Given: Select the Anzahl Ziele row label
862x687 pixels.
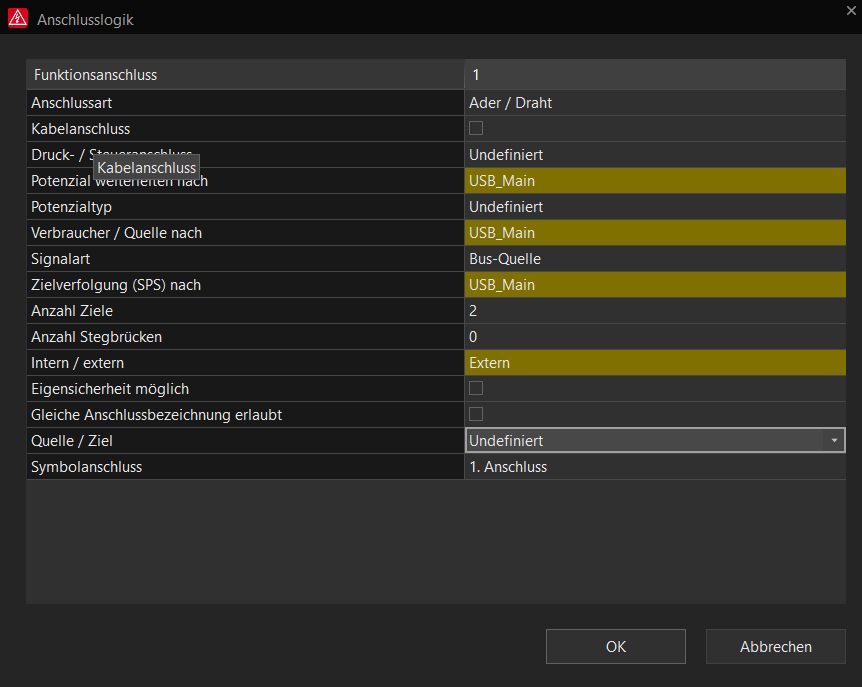Looking at the screenshot, I should click(245, 311).
